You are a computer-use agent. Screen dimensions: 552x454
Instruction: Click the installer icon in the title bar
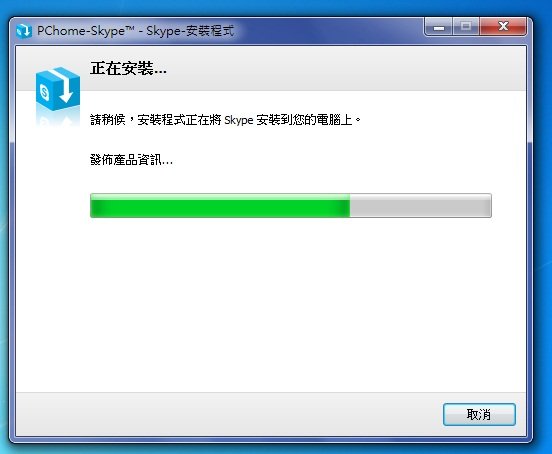point(24,31)
